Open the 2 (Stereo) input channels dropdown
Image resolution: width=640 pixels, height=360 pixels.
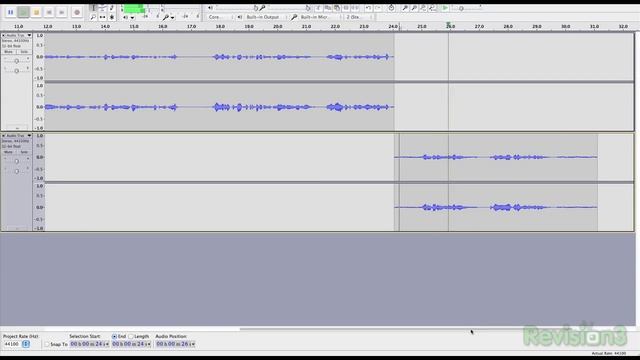(x=358, y=17)
